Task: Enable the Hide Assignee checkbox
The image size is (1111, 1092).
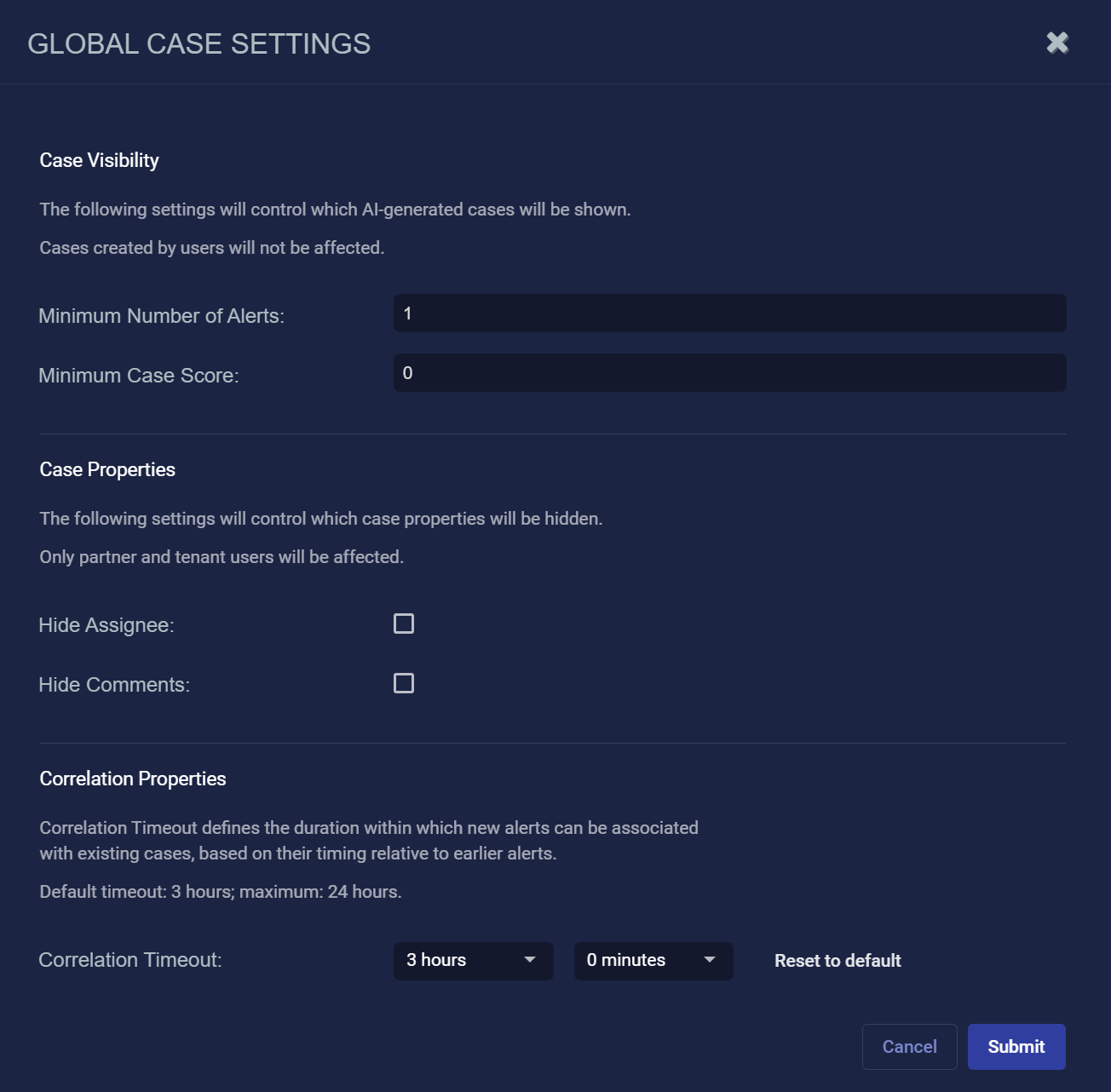Action: pyautogui.click(x=404, y=624)
